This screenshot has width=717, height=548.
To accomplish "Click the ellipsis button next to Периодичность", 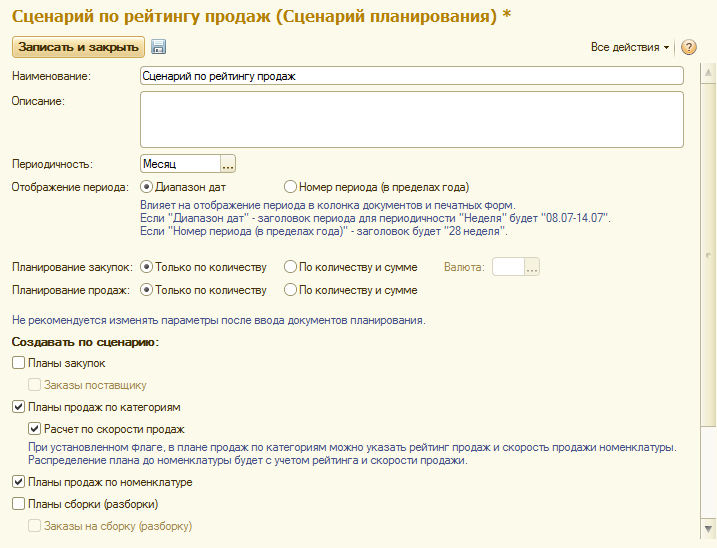I will tap(227, 163).
